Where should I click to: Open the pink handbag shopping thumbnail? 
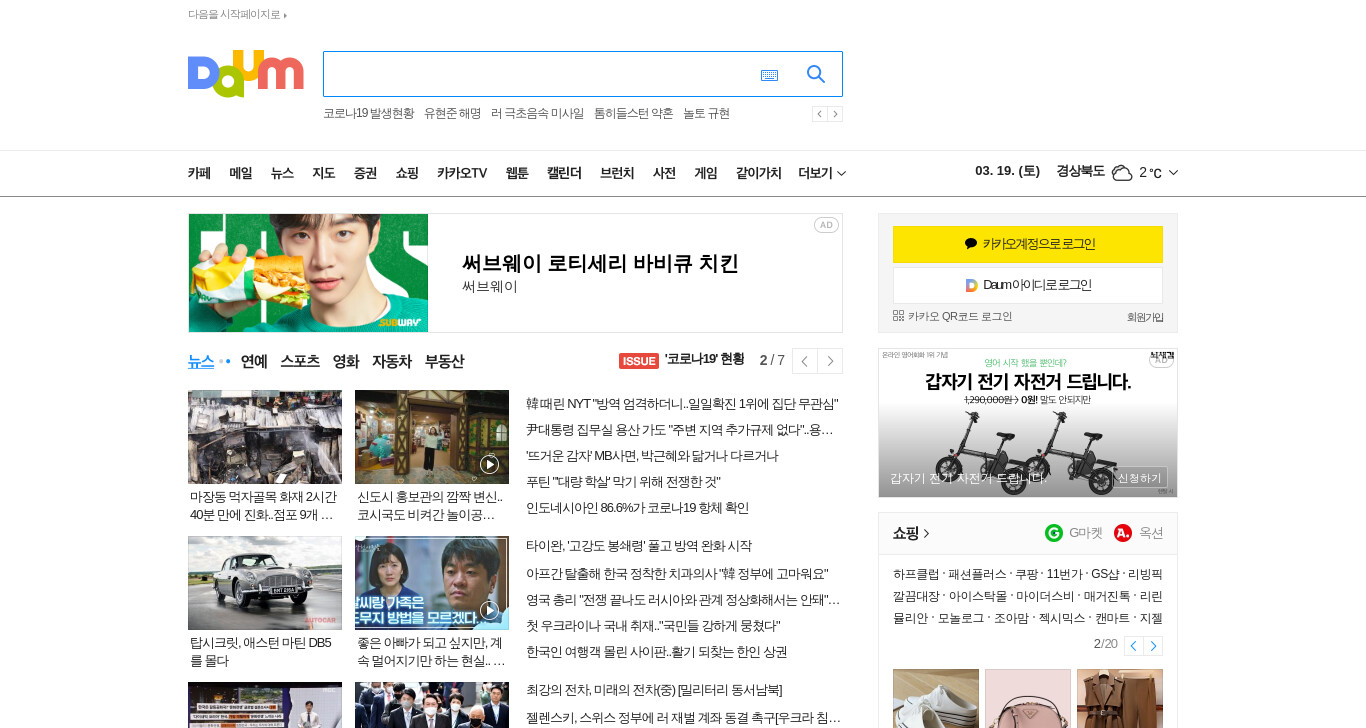tap(1028, 698)
